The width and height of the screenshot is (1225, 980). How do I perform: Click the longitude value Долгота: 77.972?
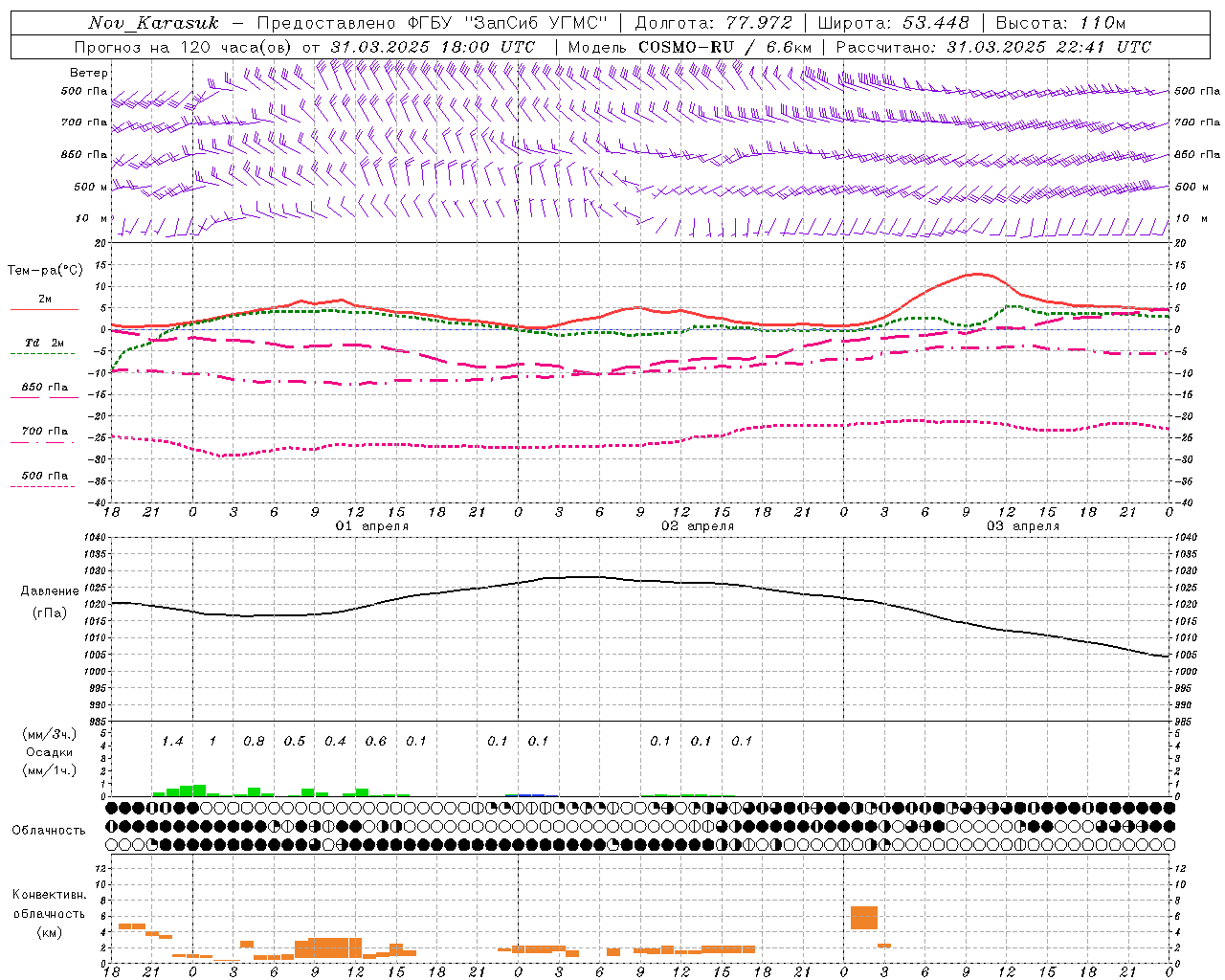point(714,23)
